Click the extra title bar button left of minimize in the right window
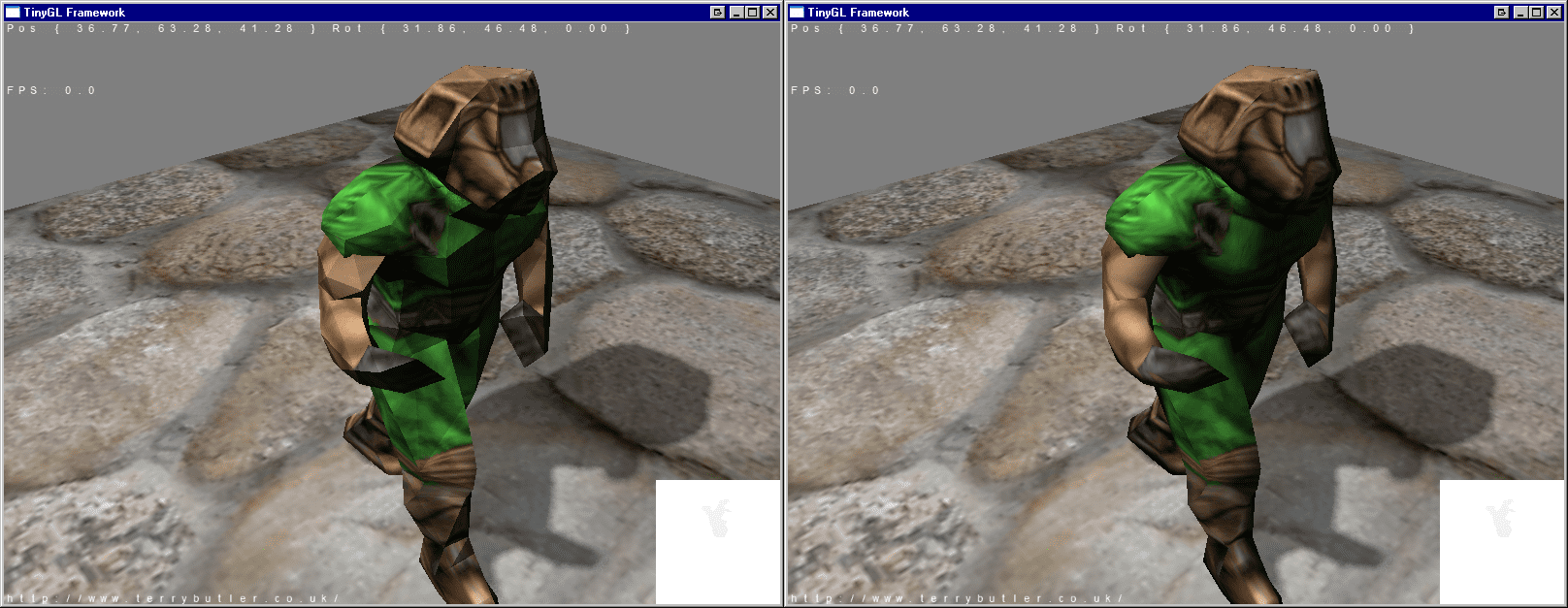The width and height of the screenshot is (1568, 608). point(1501,13)
